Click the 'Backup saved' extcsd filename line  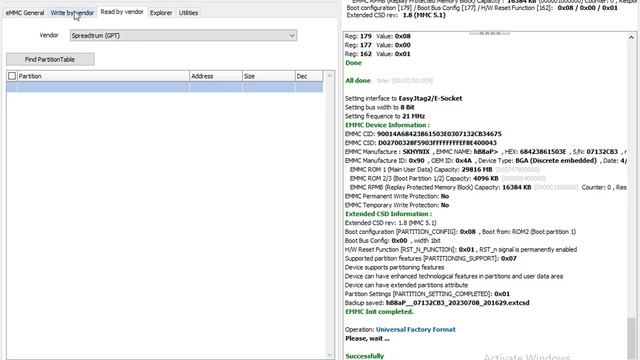pyautogui.click(x=437, y=303)
